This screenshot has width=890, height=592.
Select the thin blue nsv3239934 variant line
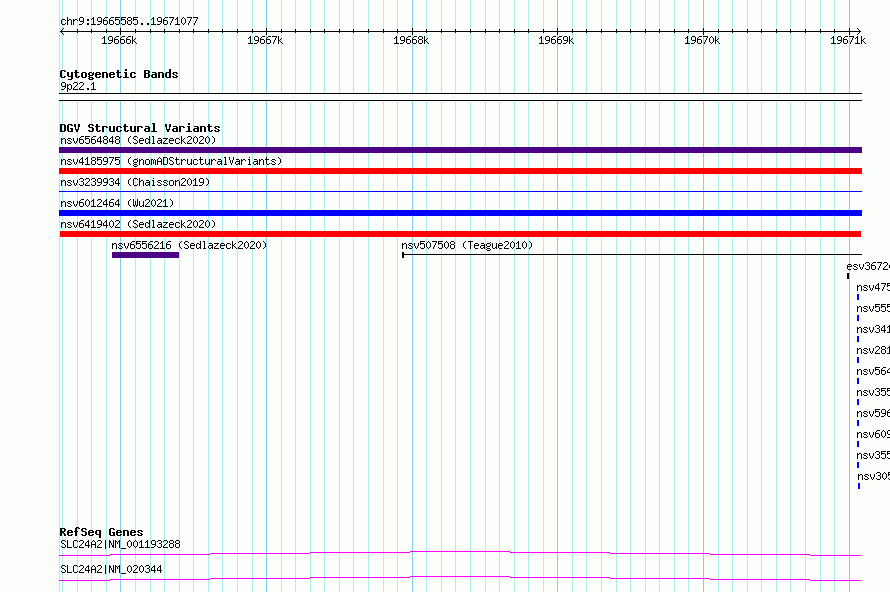pyautogui.click(x=460, y=192)
